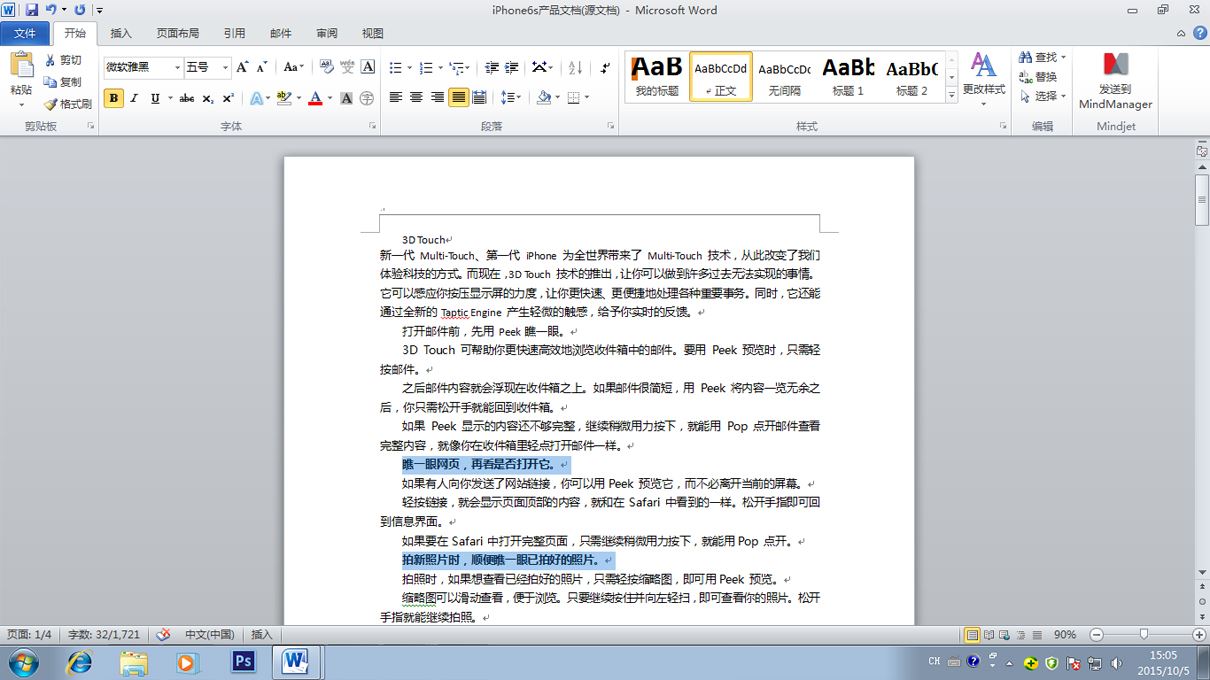Image resolution: width=1210 pixels, height=680 pixels.
Task: Switch to the Insert (插入) tab
Action: pos(121,33)
